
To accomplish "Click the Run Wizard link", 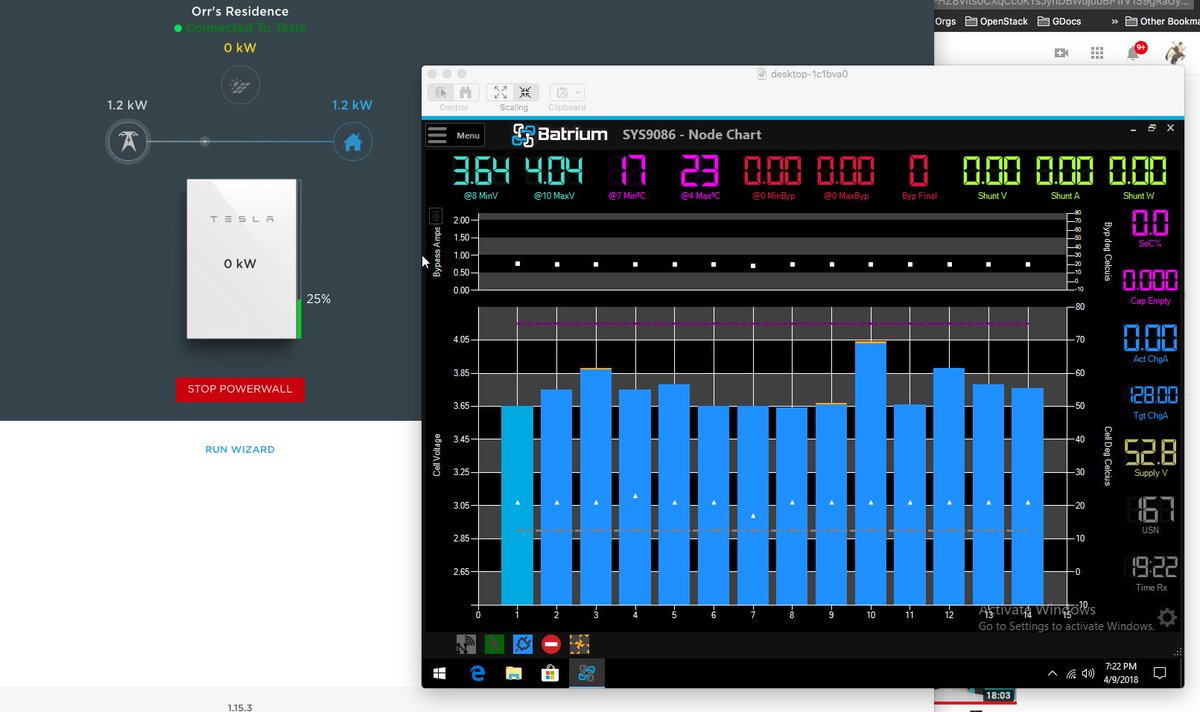I will 240,450.
